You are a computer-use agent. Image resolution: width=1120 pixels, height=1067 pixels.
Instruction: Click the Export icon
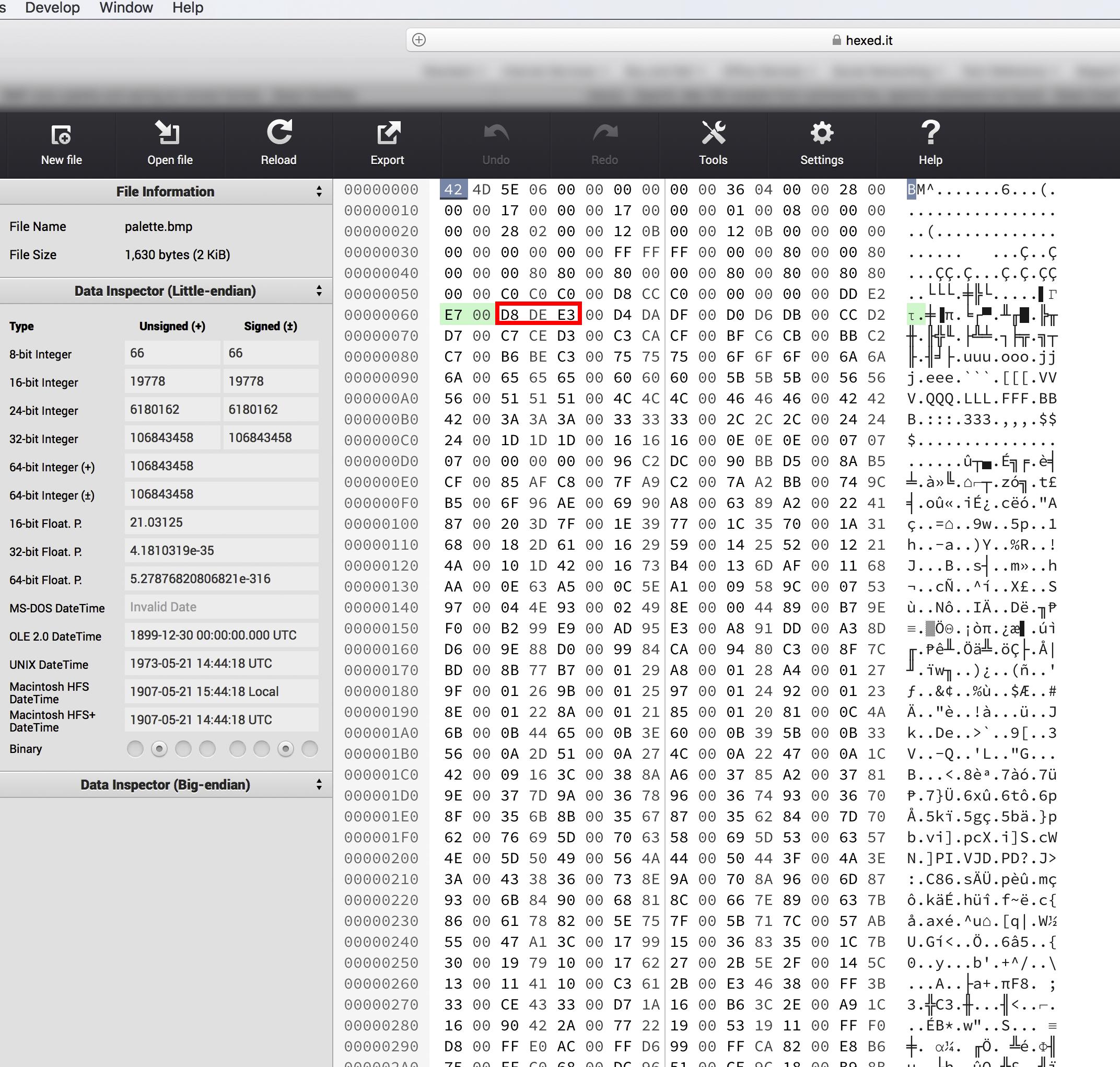[388, 133]
